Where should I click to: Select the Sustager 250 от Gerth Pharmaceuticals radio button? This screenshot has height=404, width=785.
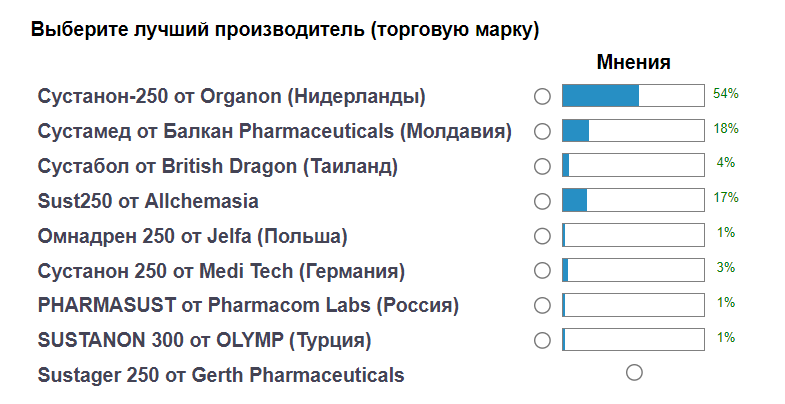point(634,373)
